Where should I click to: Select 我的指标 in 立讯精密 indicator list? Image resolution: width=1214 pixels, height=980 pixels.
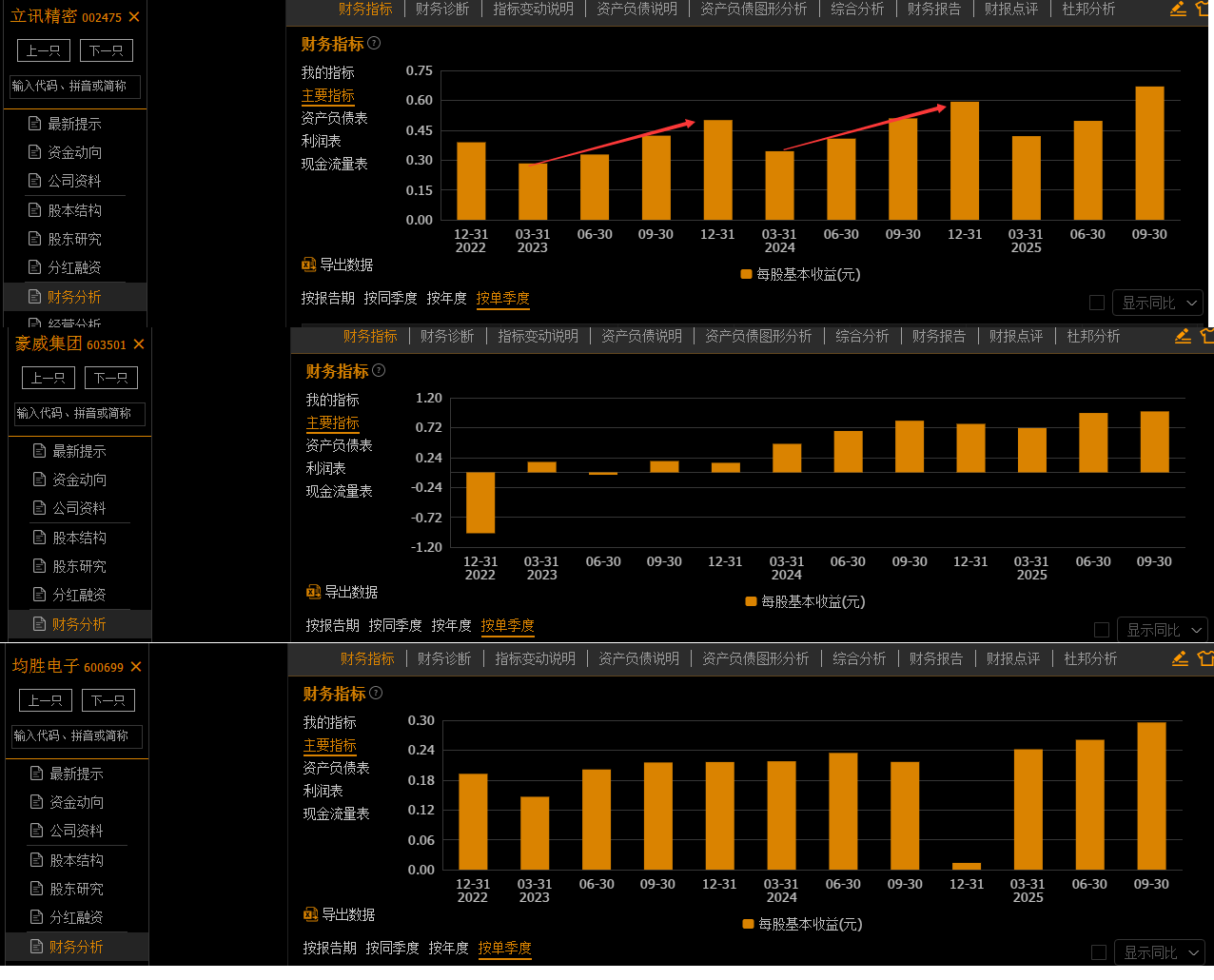328,72
